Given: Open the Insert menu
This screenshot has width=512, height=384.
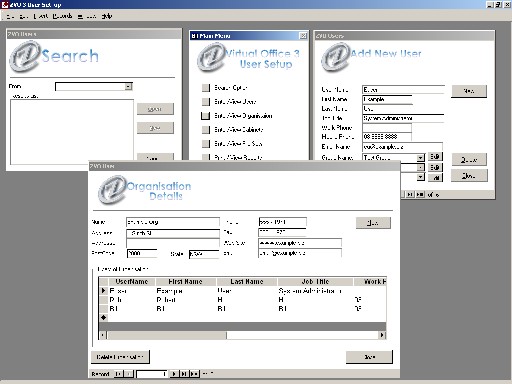Looking at the screenshot, I should 41,16.
